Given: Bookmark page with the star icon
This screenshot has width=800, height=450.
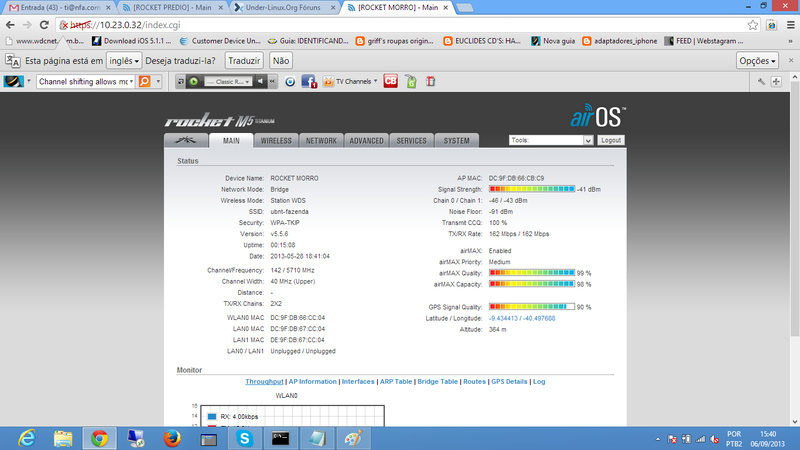Looking at the screenshot, I should [753, 25].
